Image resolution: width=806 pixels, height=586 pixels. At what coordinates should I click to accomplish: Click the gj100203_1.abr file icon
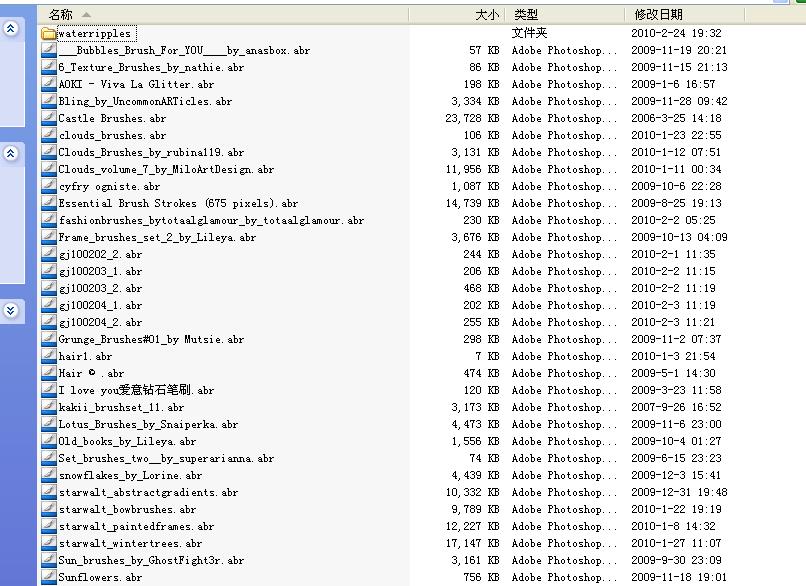pyautogui.click(x=49, y=271)
